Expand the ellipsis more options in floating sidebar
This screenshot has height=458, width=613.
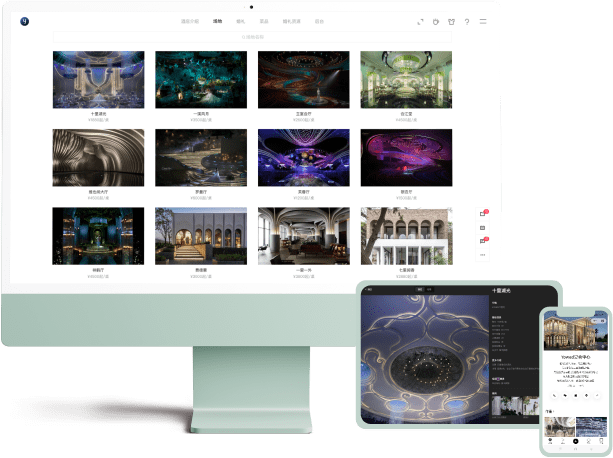(484, 255)
